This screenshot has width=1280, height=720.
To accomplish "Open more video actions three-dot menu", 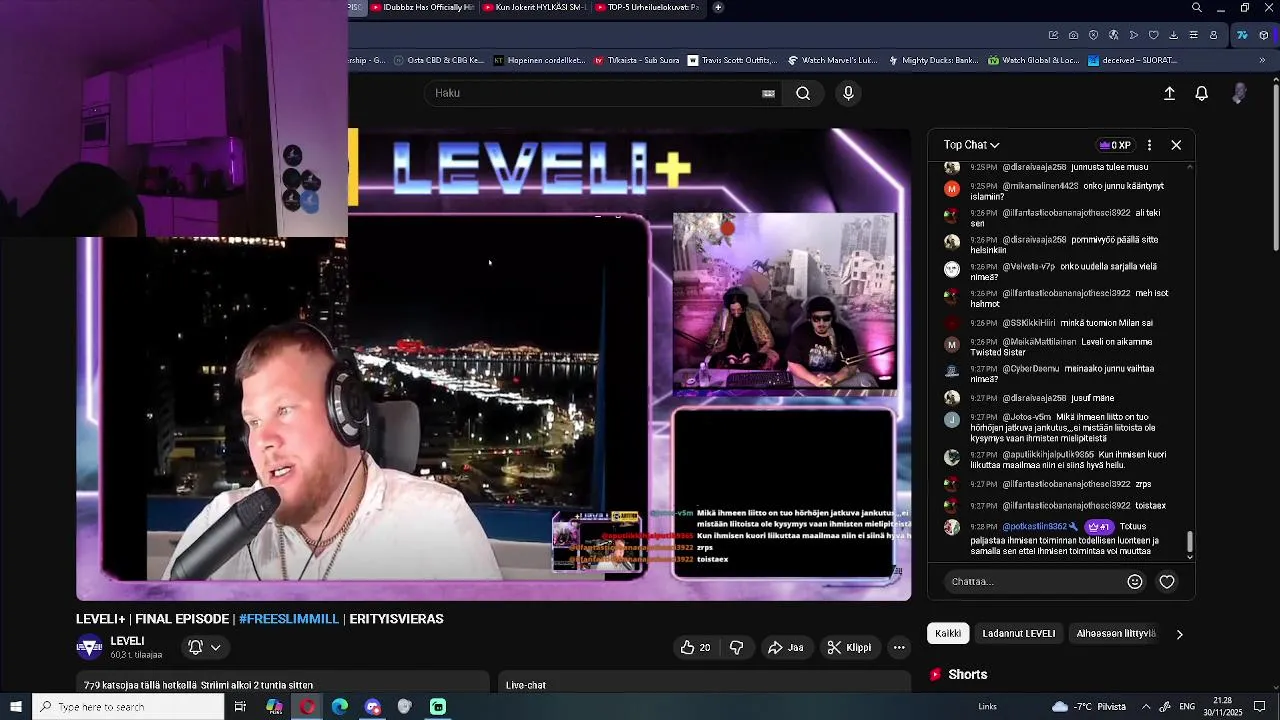I will click(x=899, y=647).
